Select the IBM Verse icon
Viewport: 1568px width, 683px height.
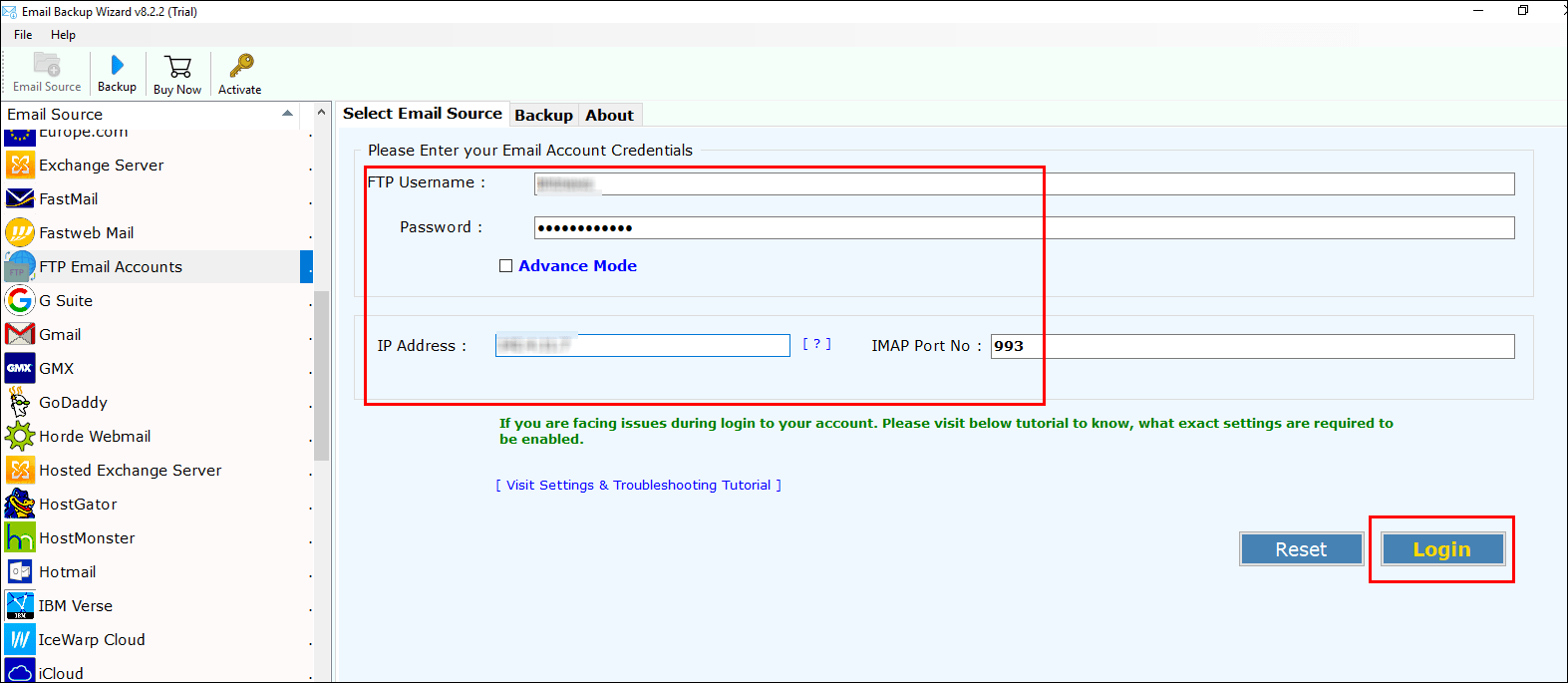20,605
